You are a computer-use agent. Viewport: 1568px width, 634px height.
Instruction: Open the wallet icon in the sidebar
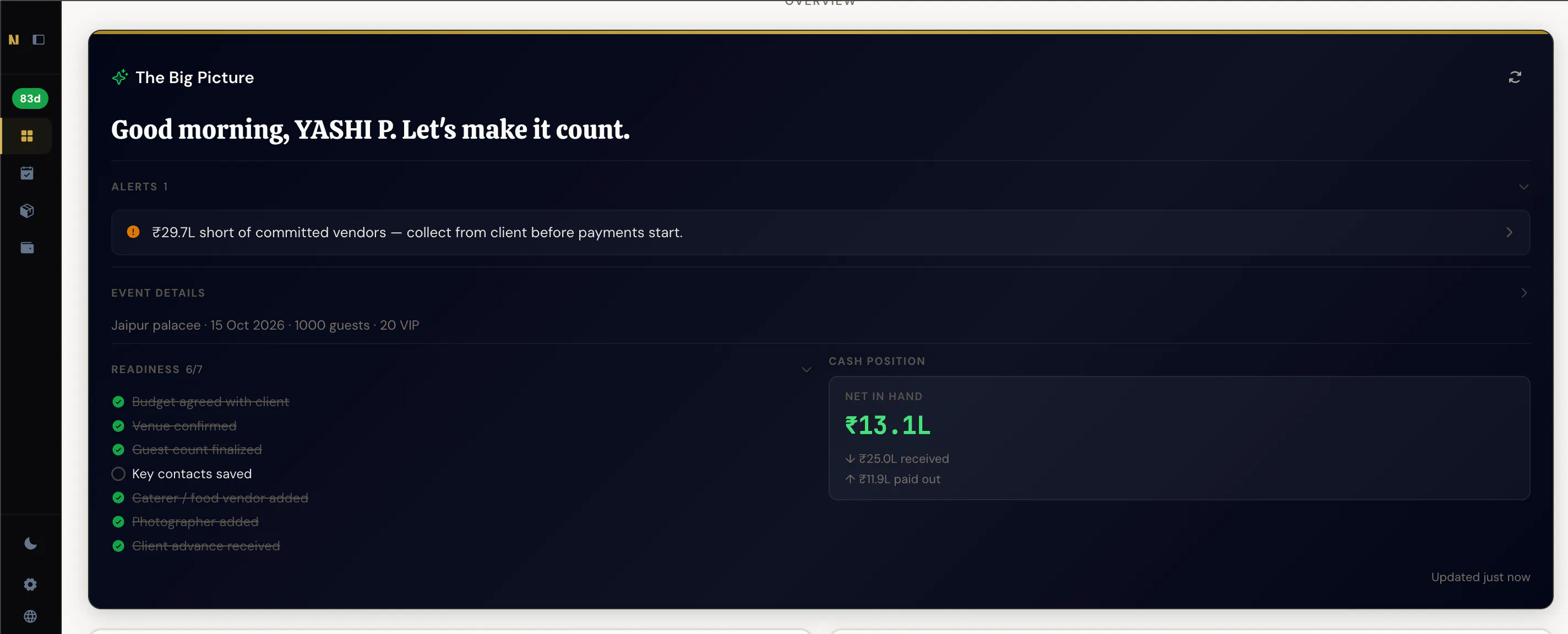click(x=27, y=248)
